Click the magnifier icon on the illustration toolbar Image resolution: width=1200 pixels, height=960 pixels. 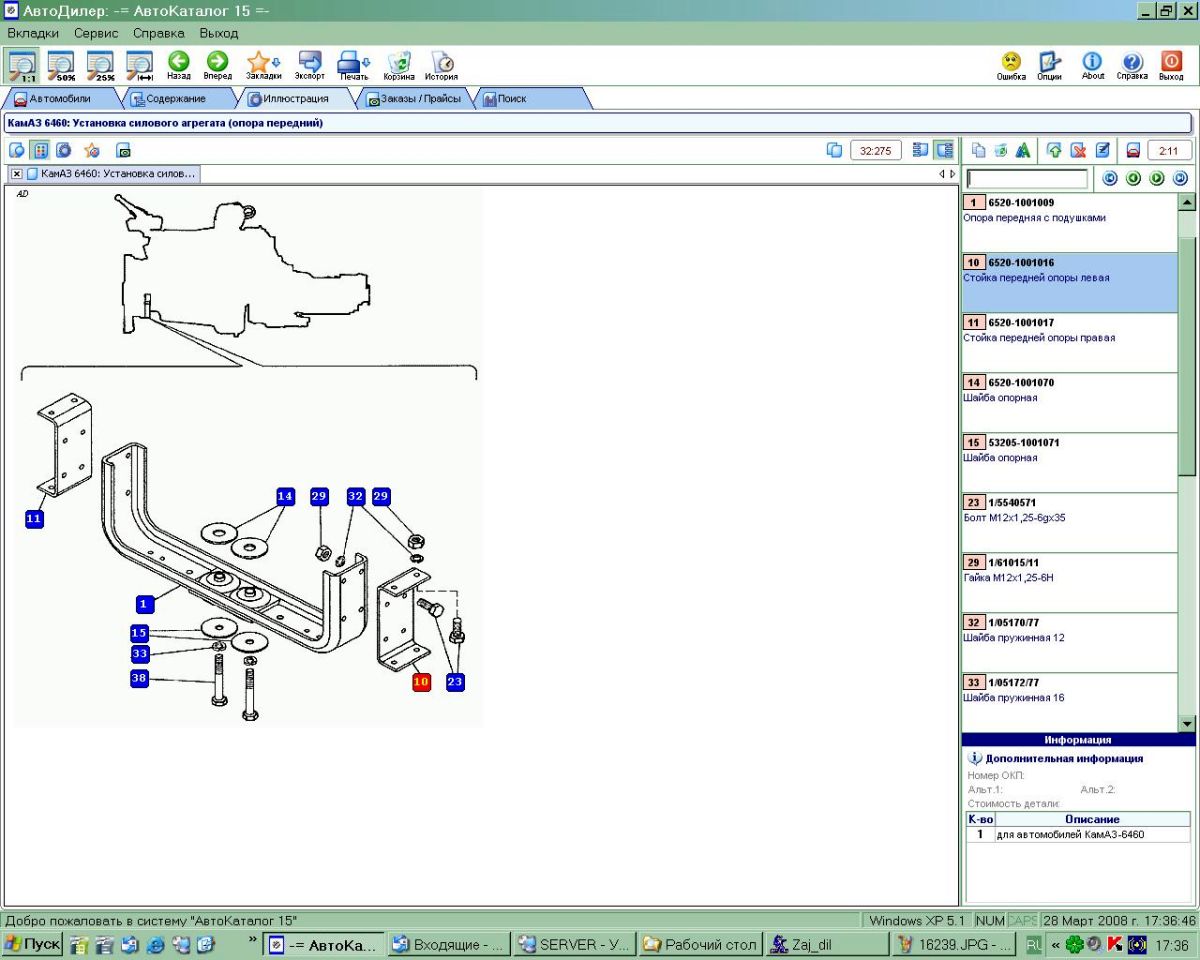(17, 150)
